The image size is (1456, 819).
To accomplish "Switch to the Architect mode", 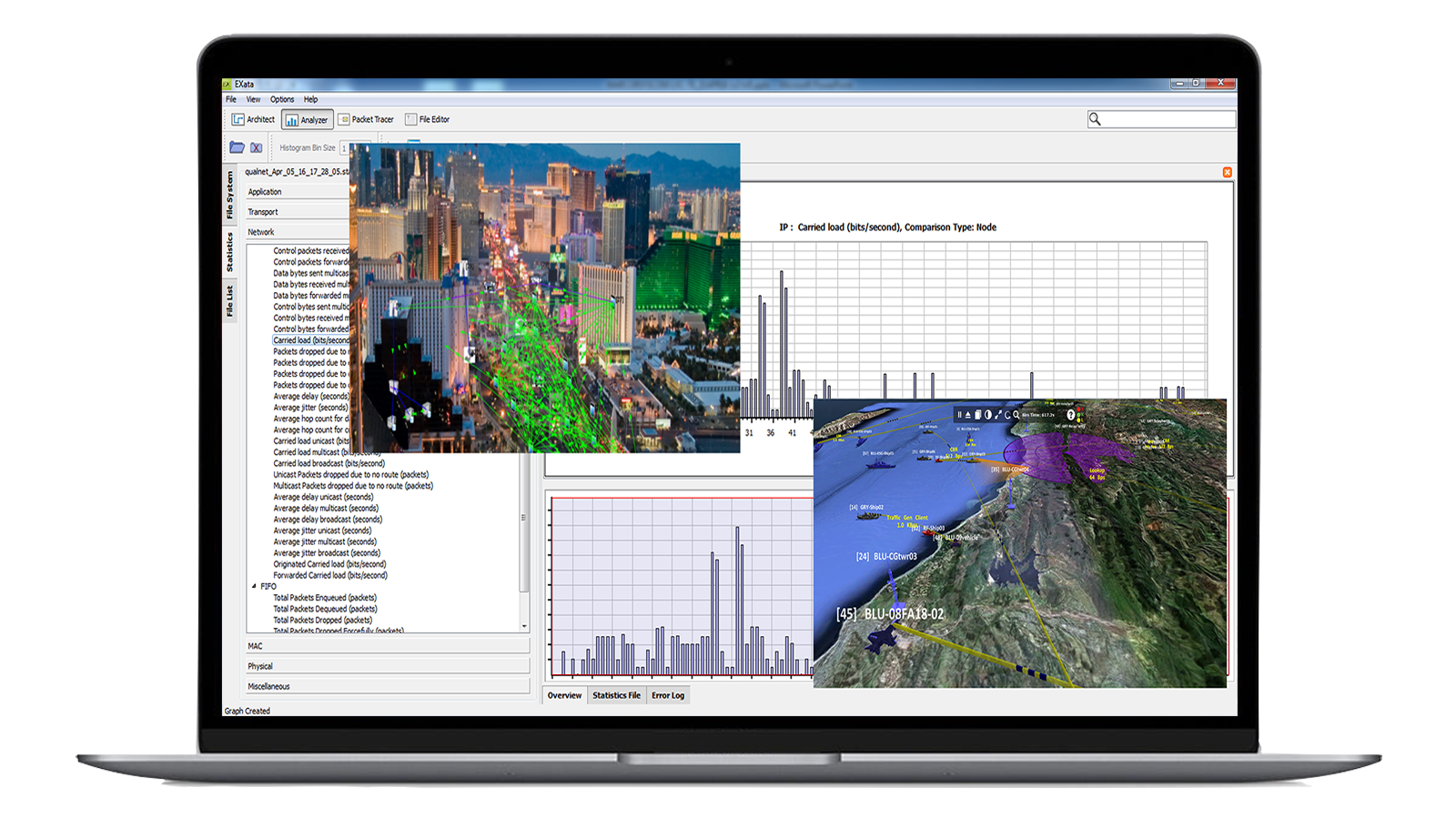I will [253, 119].
